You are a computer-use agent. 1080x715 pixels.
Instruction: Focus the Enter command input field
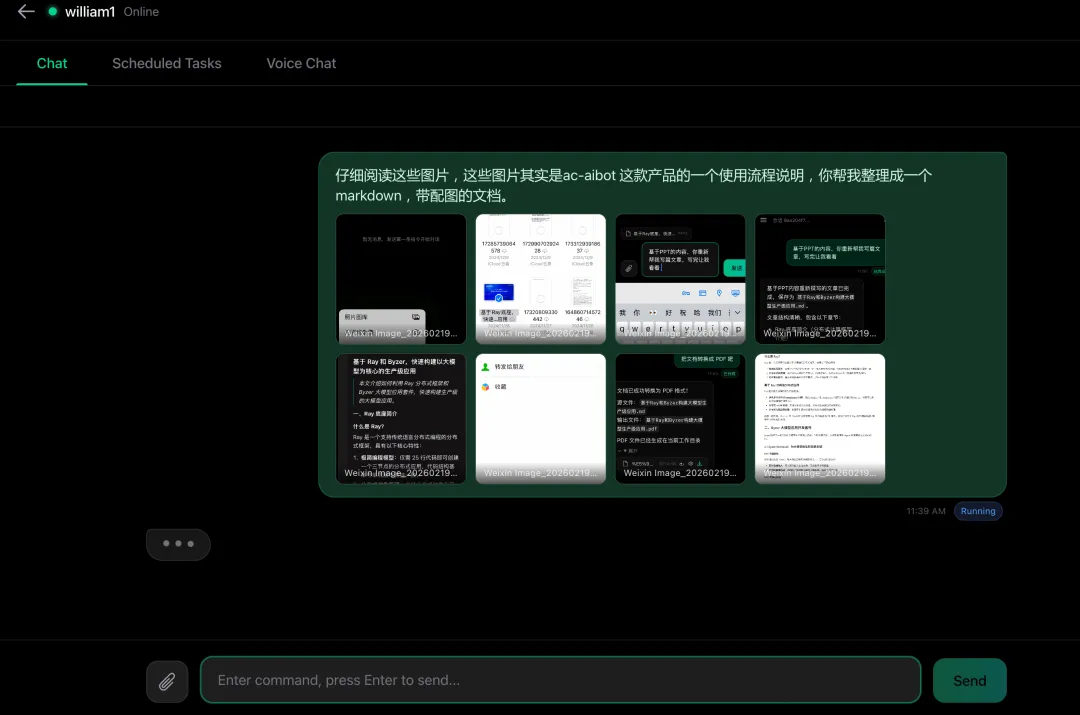560,680
